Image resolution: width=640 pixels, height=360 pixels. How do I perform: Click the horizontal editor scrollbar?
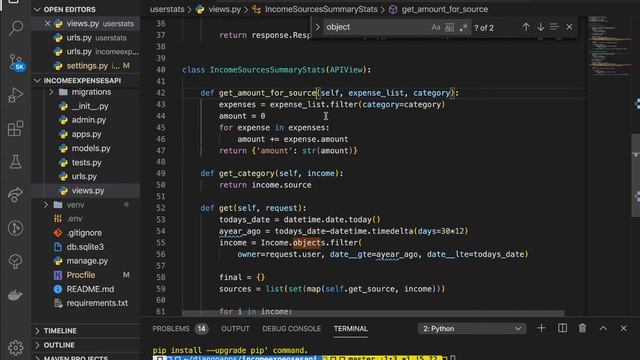(373, 313)
